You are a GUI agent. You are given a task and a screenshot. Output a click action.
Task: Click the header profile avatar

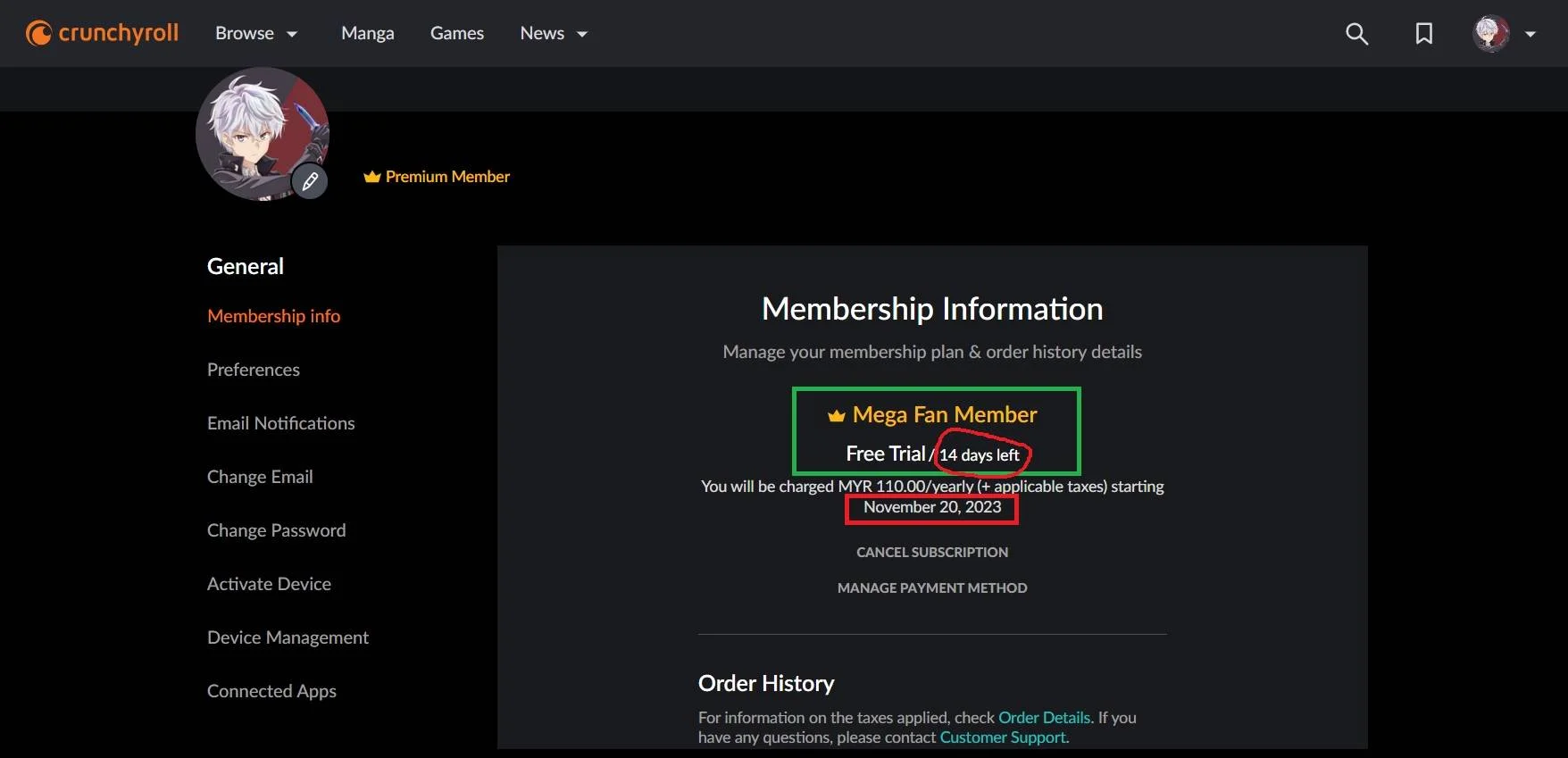tap(1491, 34)
